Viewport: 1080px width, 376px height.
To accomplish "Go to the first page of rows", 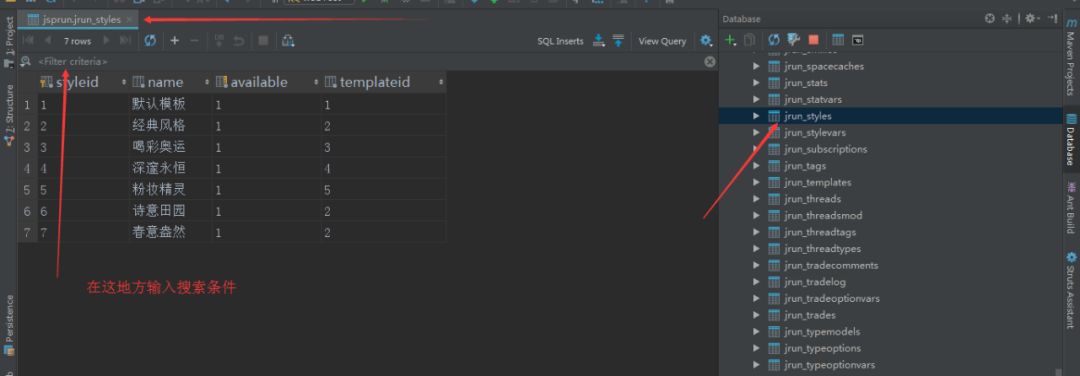I will tap(28, 41).
